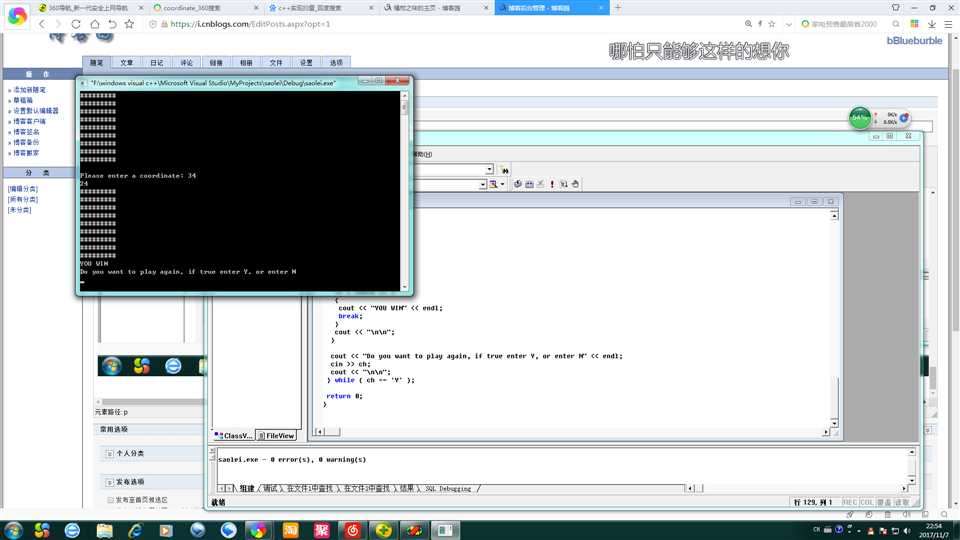Open Internet Explorer from the taskbar

[x=135, y=530]
